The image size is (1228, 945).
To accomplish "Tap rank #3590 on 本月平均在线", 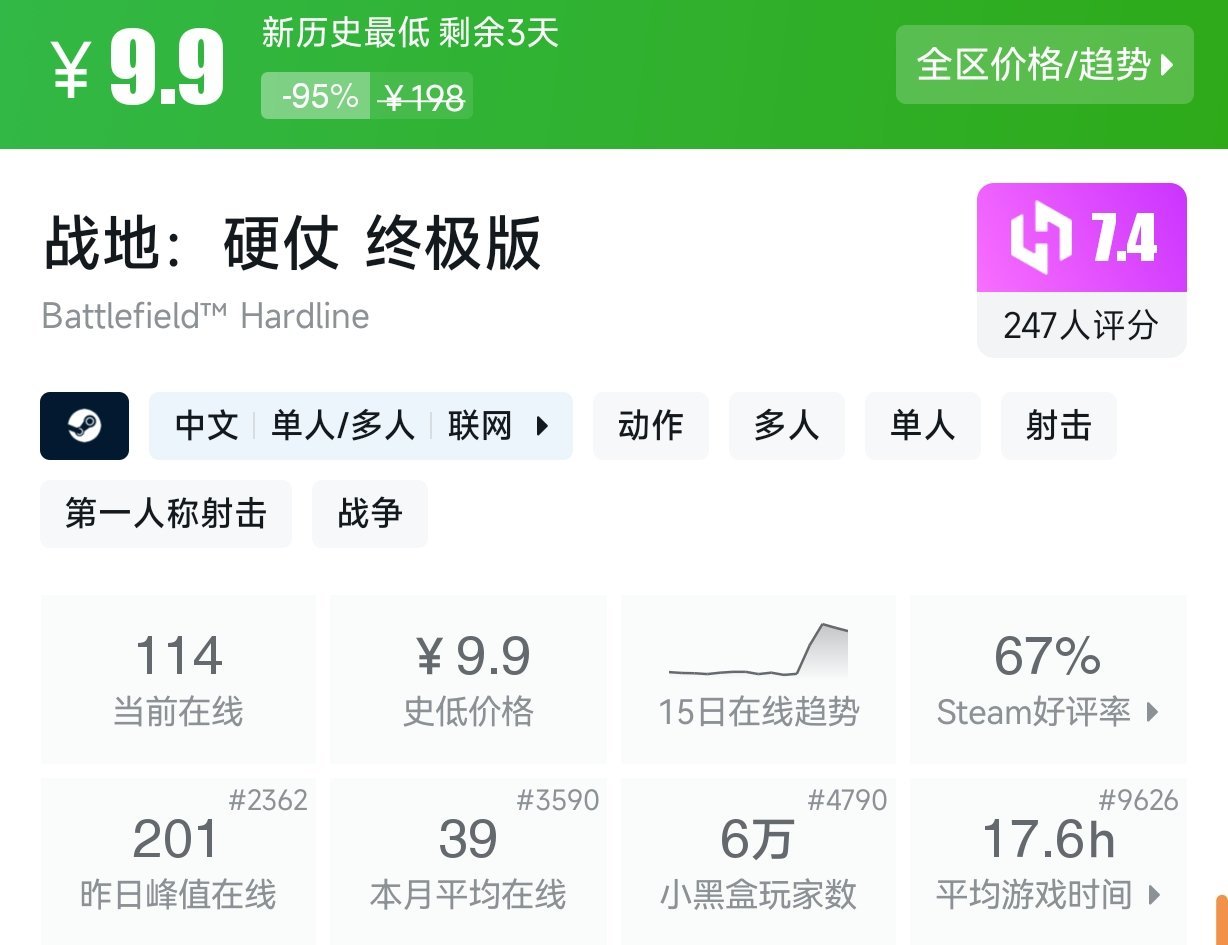I will (558, 800).
